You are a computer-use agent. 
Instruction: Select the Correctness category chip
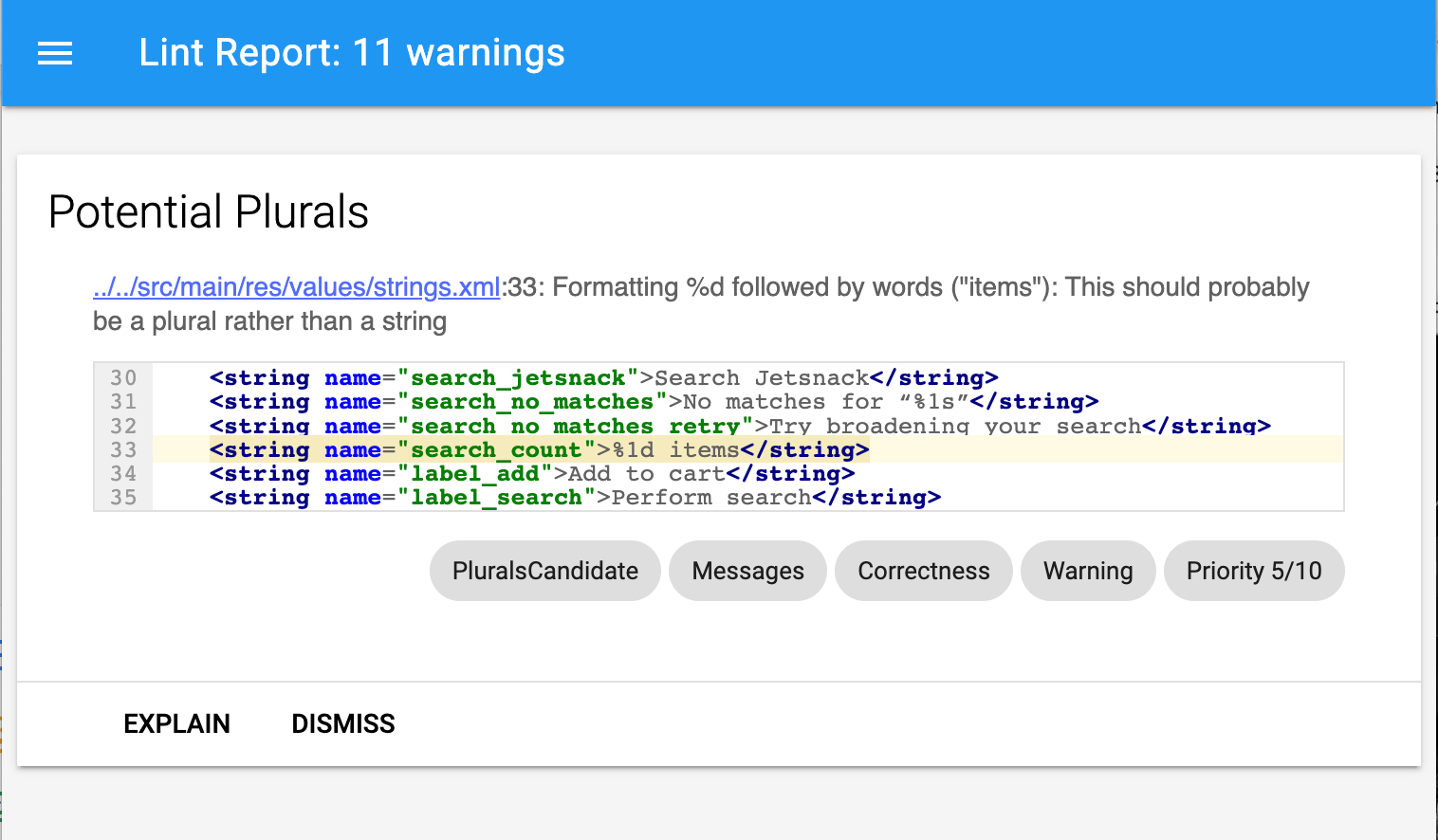tap(923, 571)
